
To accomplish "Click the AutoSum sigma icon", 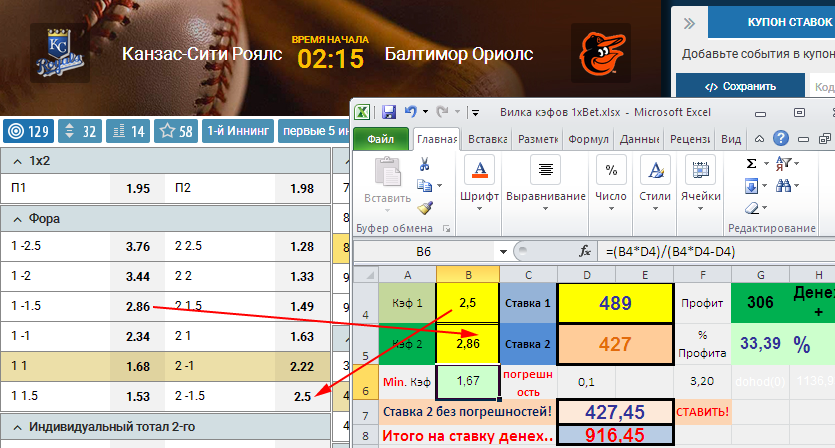I will tap(751, 164).
